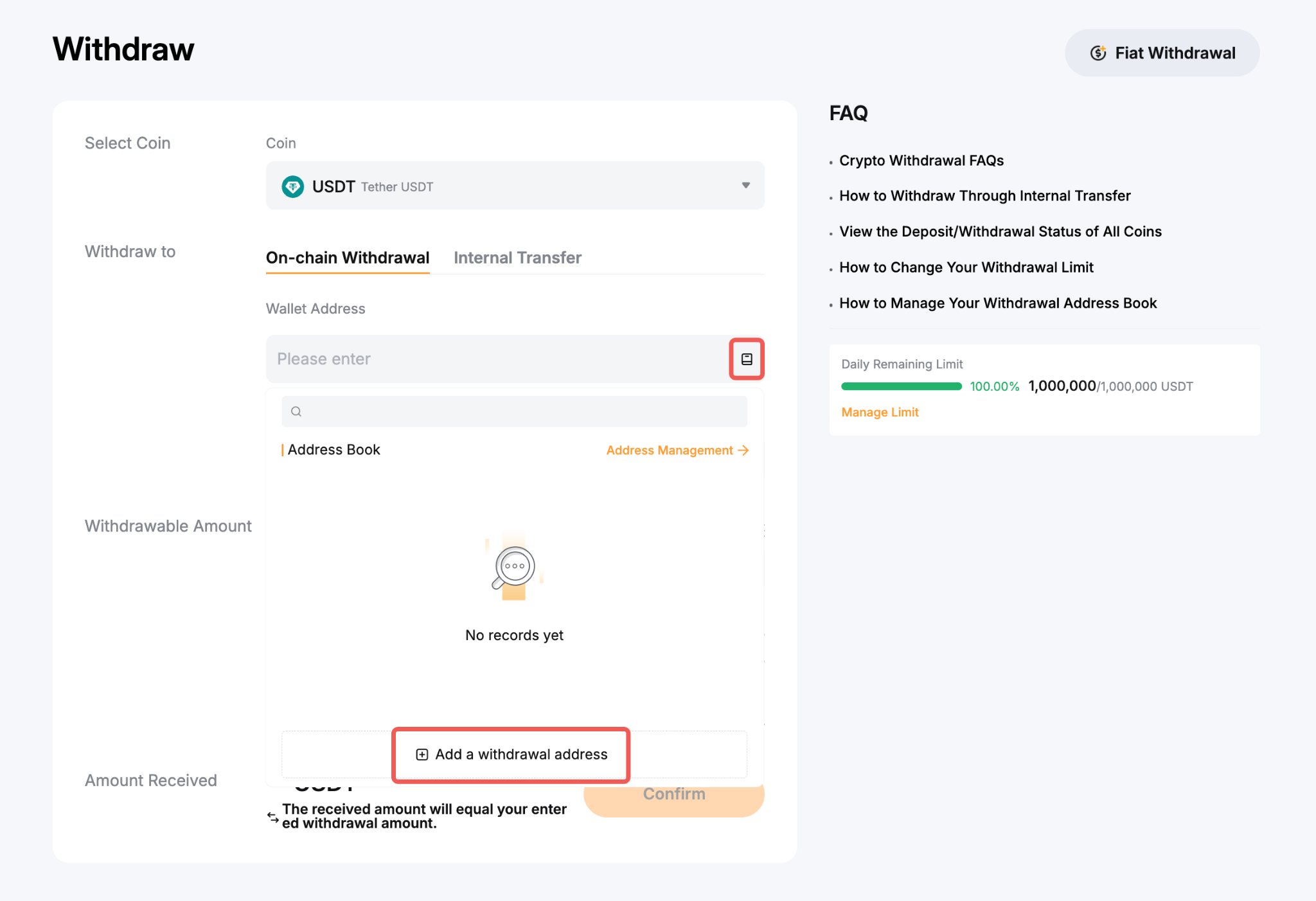Click the Address Management arrow icon
This screenshot has width=1316, height=901.
pyautogui.click(x=743, y=450)
